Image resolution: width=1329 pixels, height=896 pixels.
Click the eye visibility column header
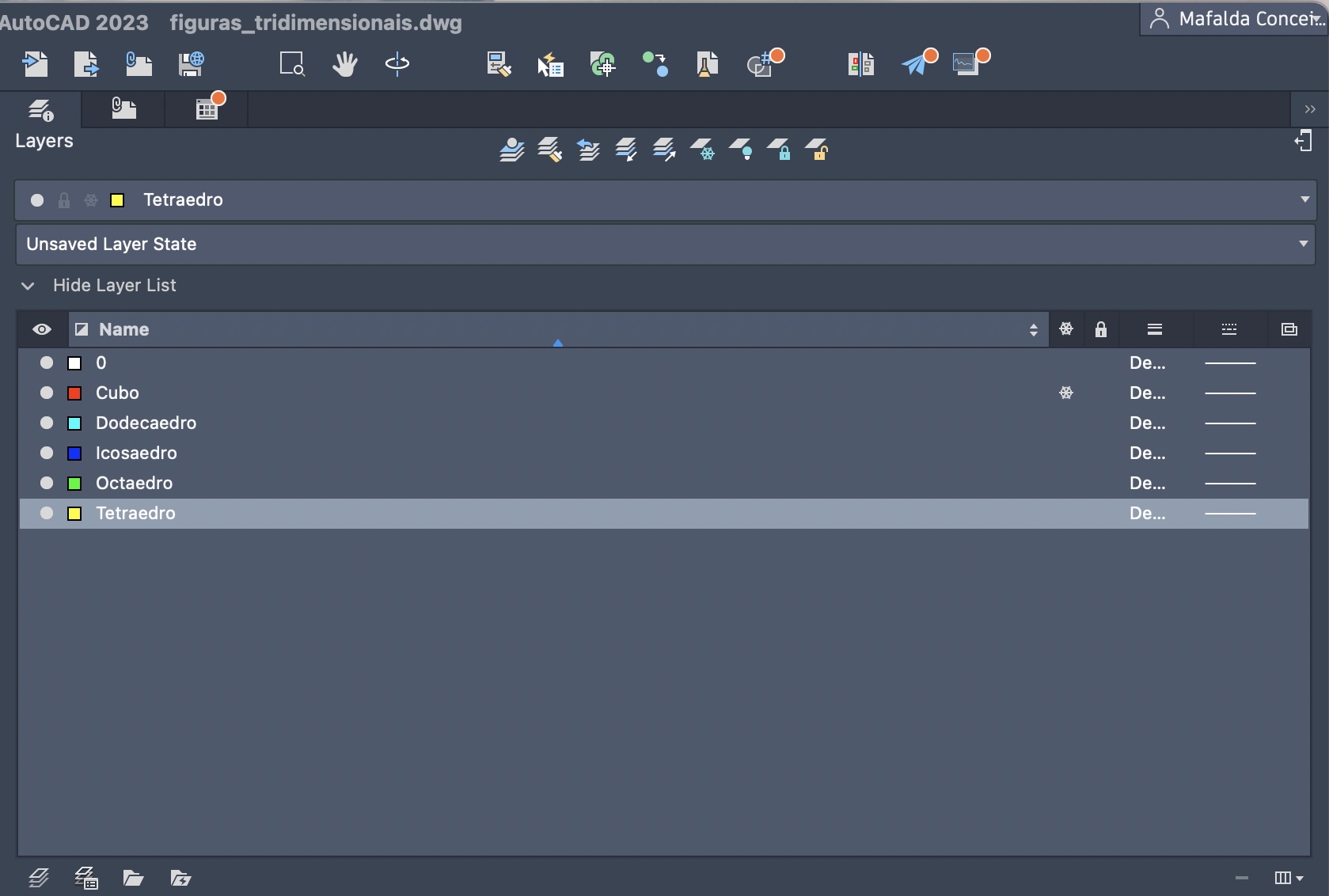(42, 329)
